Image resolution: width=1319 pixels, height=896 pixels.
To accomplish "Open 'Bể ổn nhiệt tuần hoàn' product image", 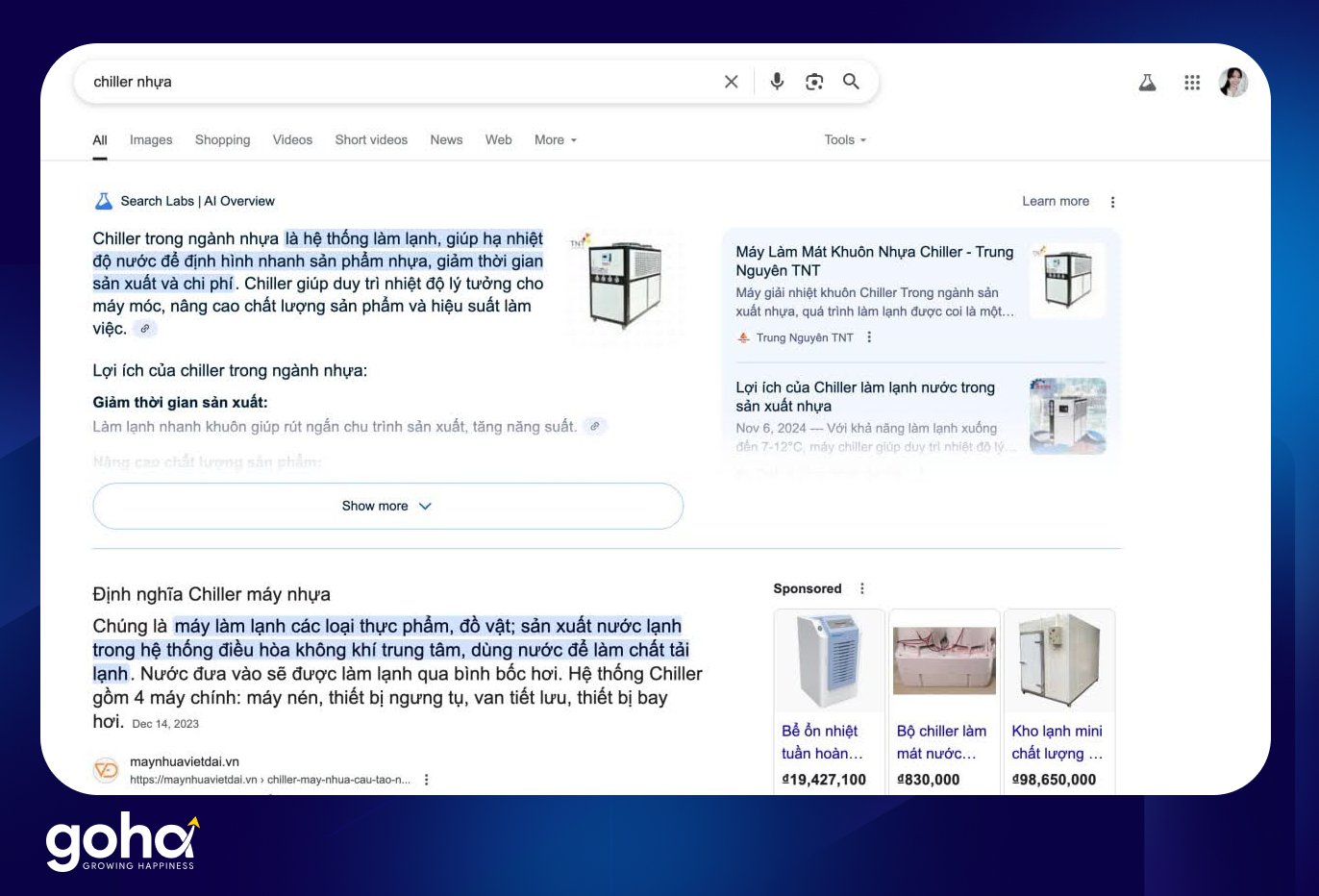I will click(x=829, y=661).
